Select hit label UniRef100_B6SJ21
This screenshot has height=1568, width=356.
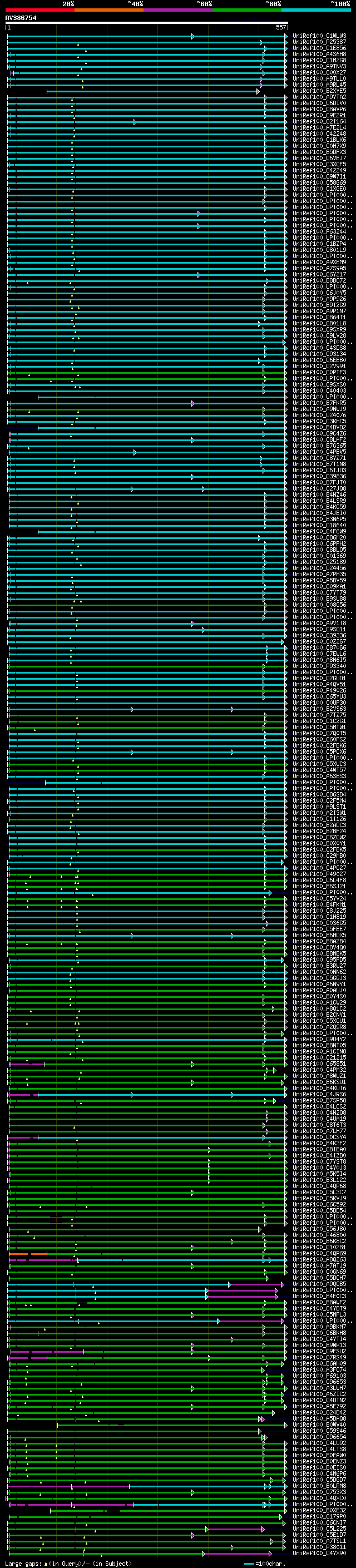tap(319, 886)
